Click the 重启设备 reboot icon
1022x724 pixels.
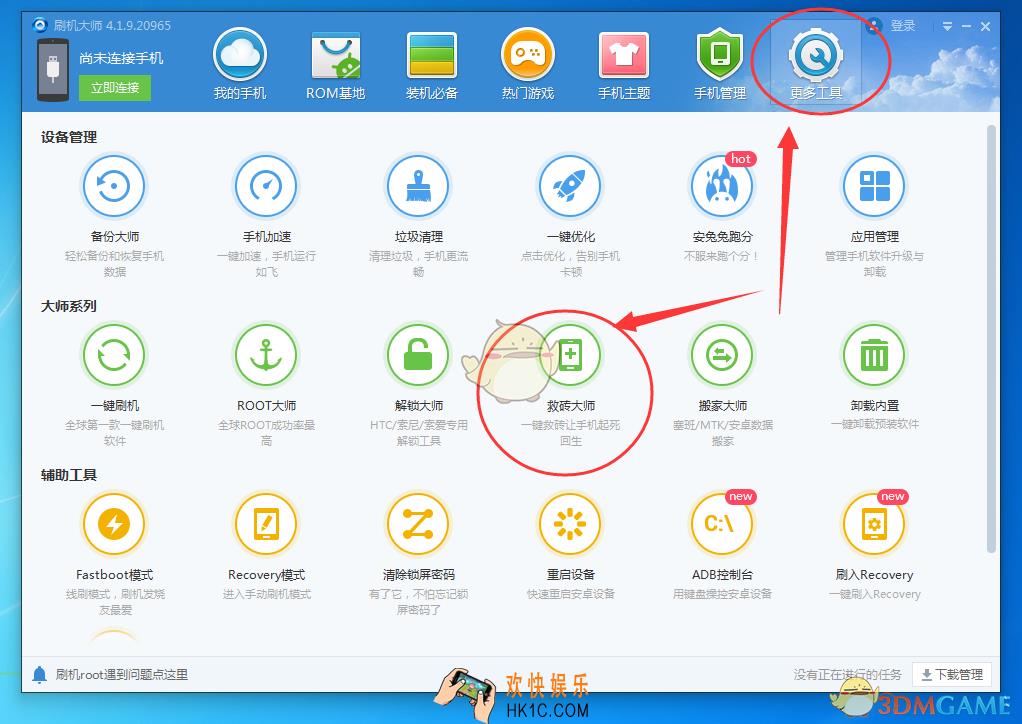coord(570,524)
